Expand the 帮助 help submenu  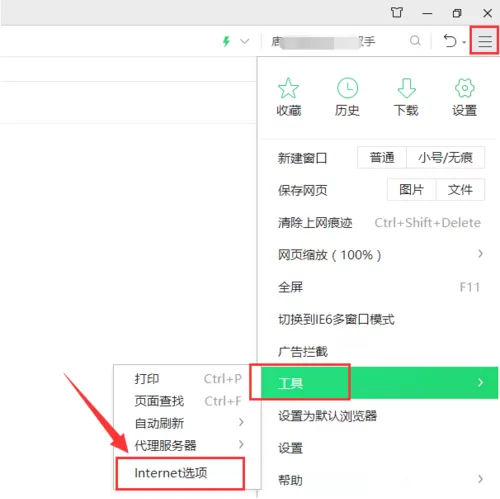(379, 480)
